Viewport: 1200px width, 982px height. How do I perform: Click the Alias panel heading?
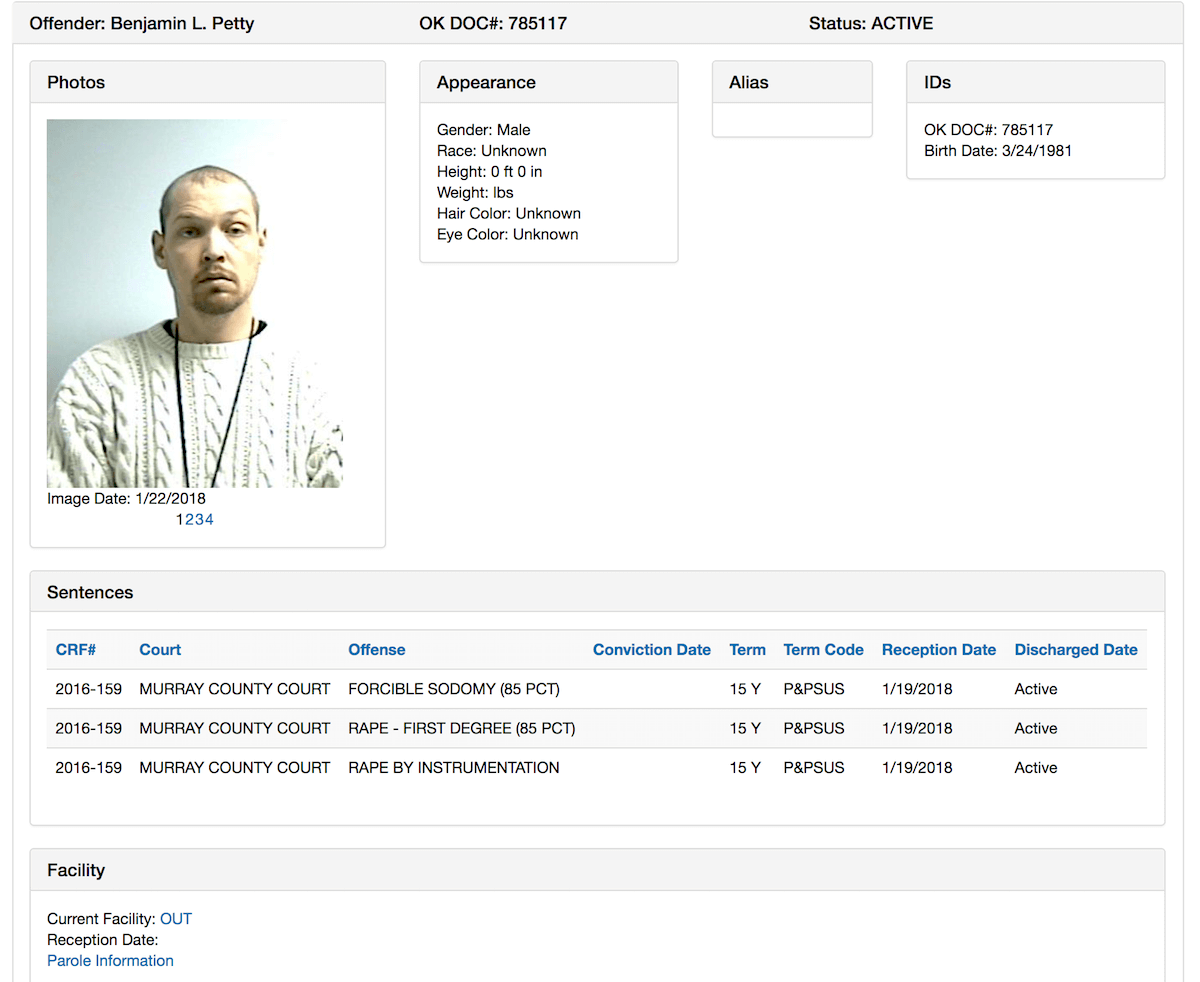(x=748, y=83)
